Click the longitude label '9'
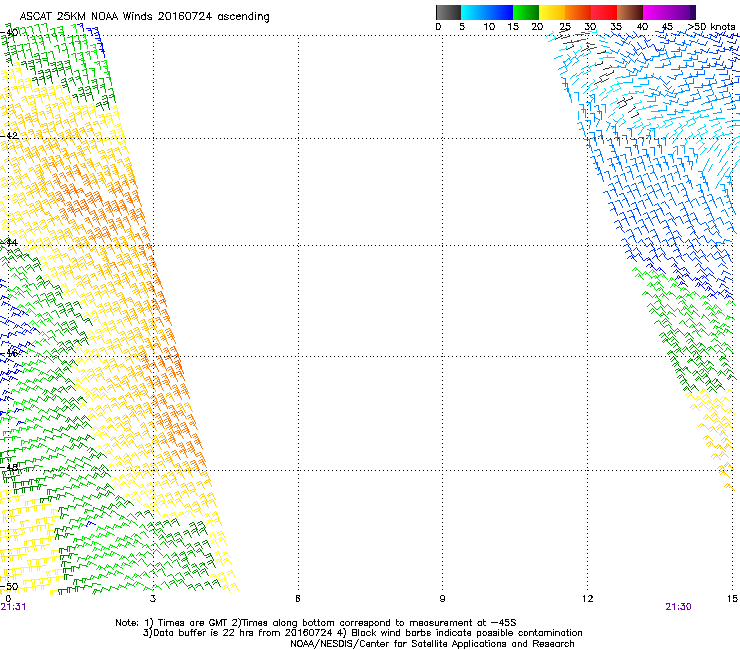This screenshot has width=740, height=650. pos(442,599)
